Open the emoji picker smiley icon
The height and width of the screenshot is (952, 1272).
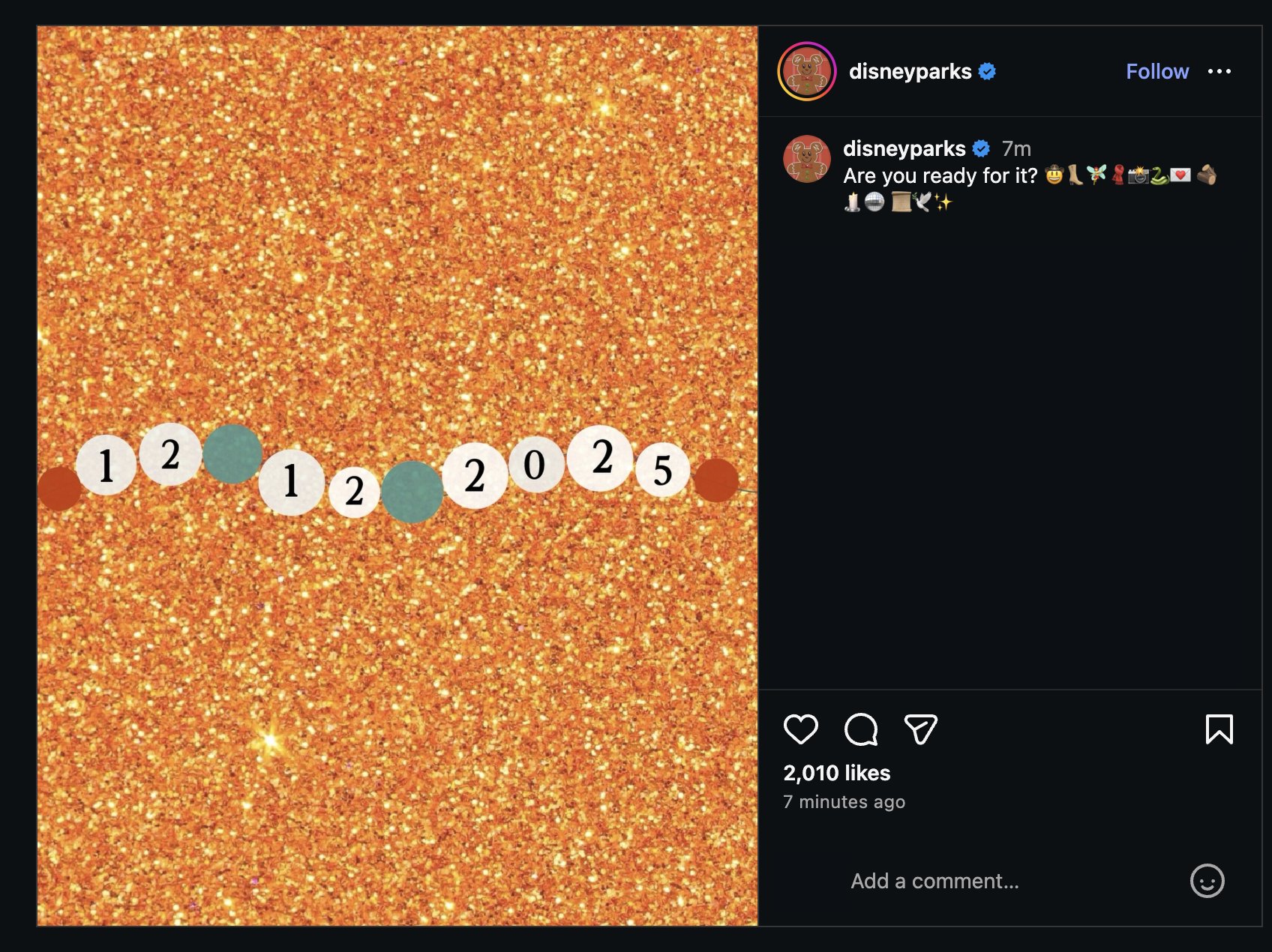(1207, 881)
